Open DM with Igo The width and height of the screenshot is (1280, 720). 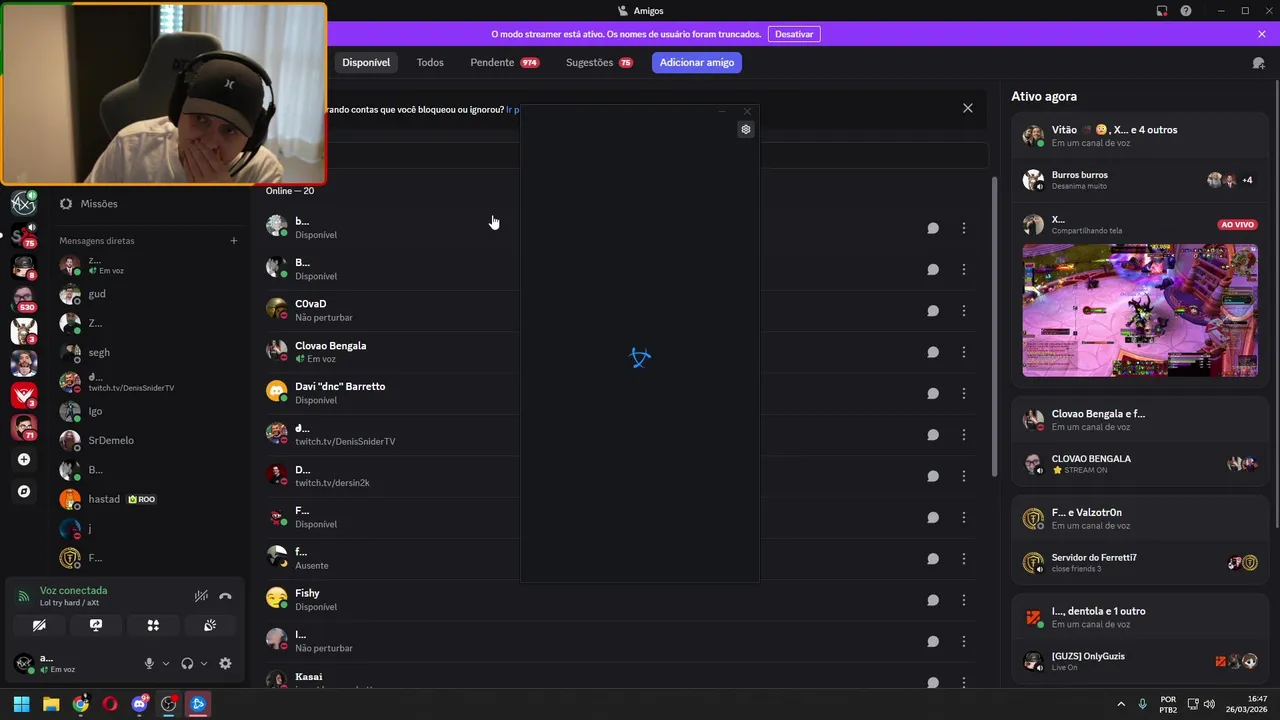149,411
